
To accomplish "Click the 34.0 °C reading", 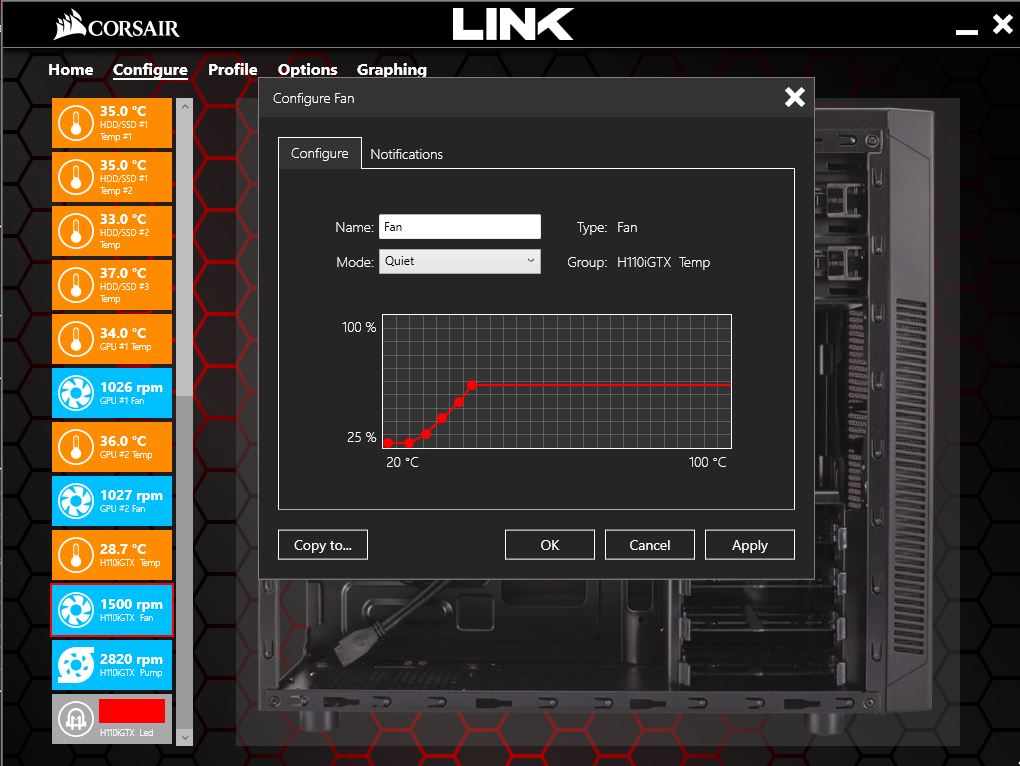I will [123, 333].
